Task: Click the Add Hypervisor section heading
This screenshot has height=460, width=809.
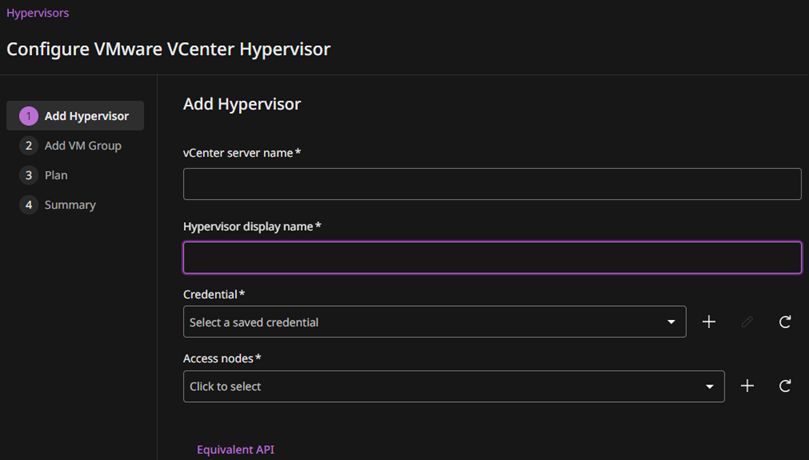Action: tap(242, 104)
